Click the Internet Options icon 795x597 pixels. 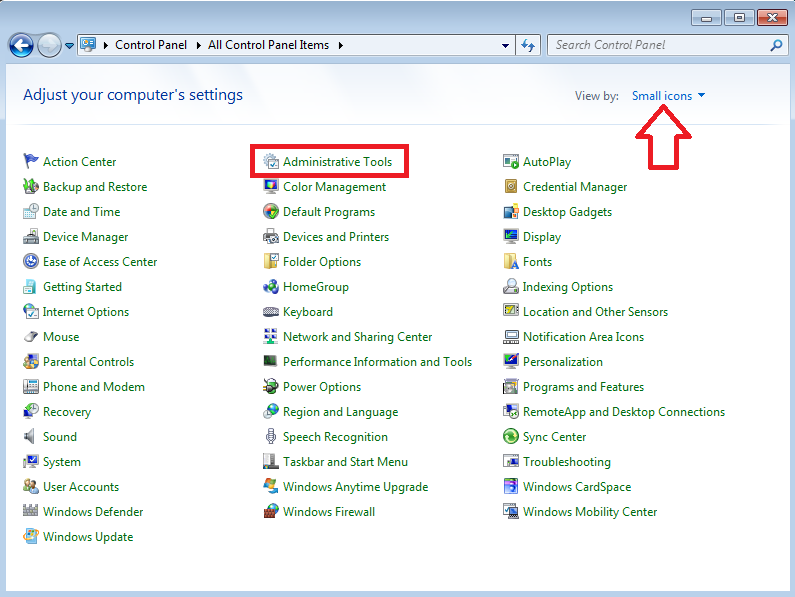[31, 311]
